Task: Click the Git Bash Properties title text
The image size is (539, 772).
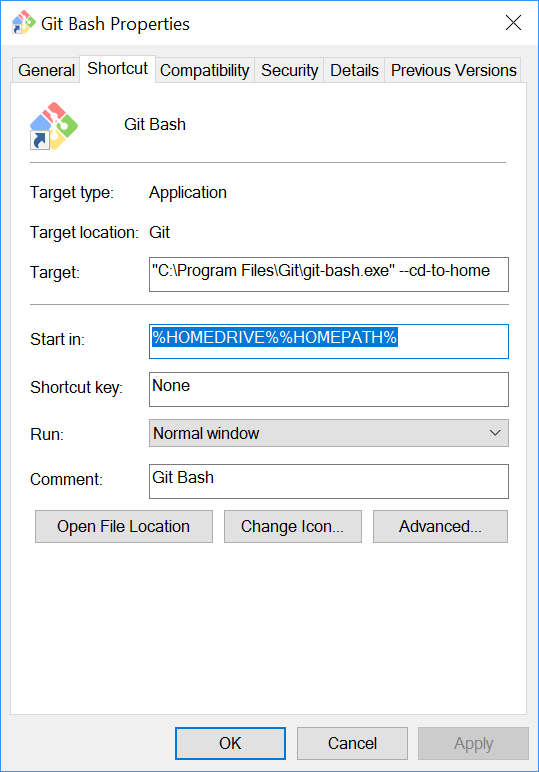Action: tap(115, 24)
